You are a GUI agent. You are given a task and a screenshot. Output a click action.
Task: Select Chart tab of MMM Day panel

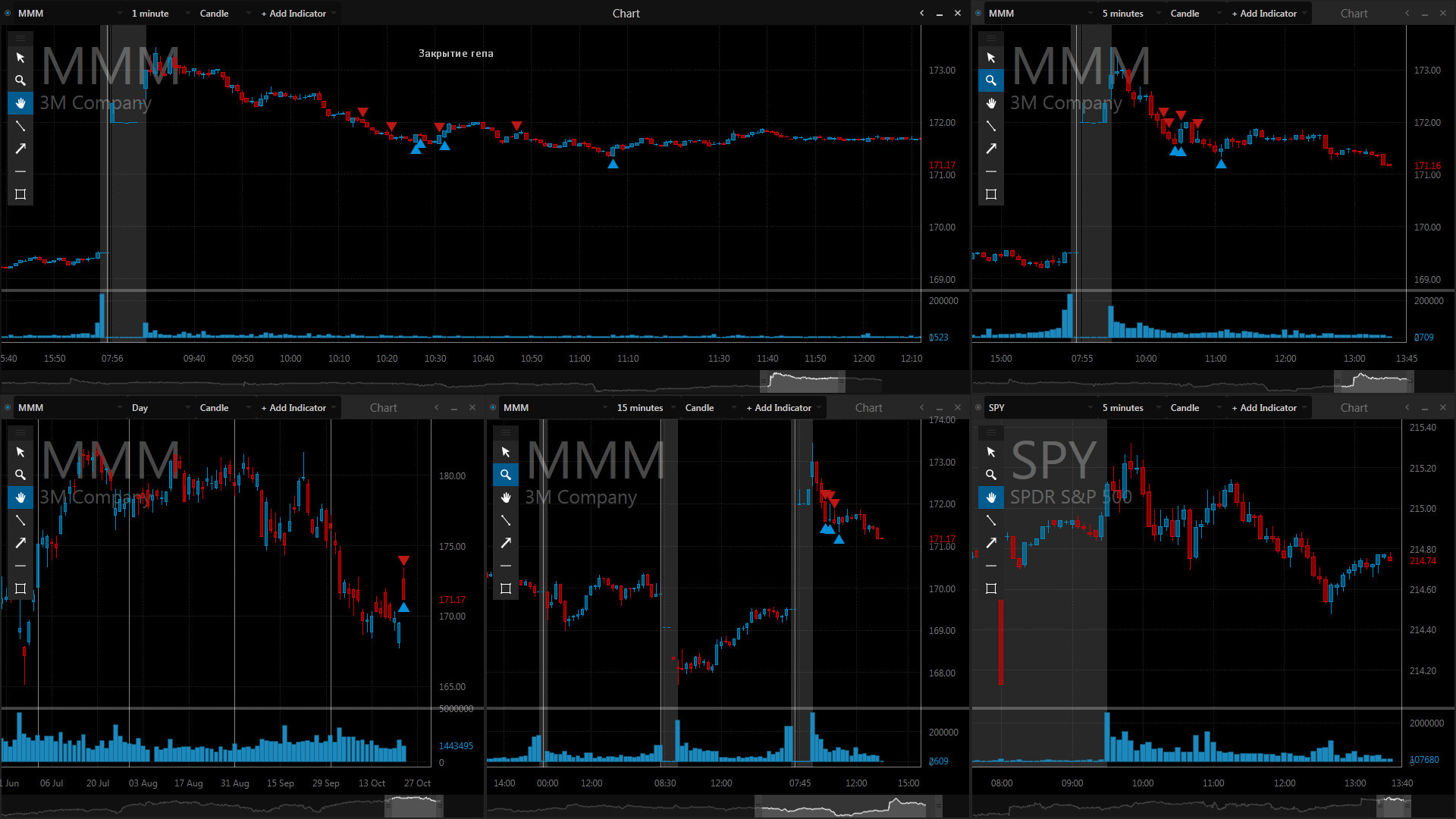(383, 407)
